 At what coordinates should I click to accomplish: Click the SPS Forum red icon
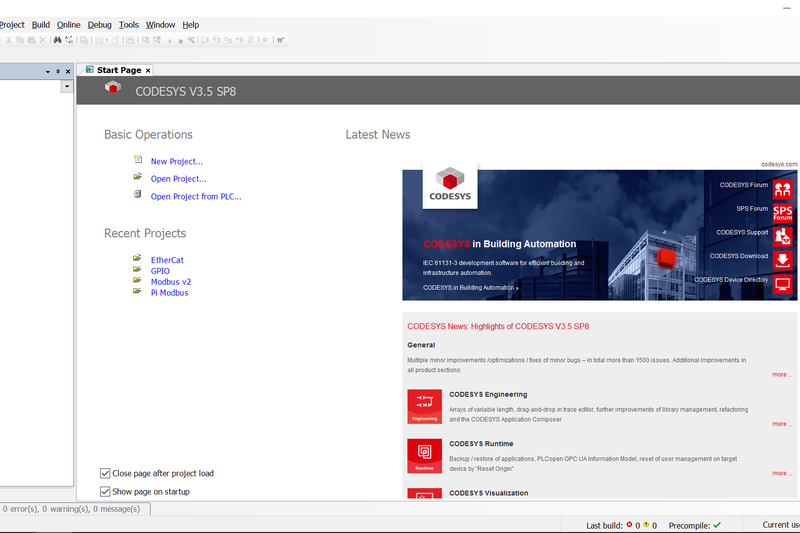(x=782, y=213)
